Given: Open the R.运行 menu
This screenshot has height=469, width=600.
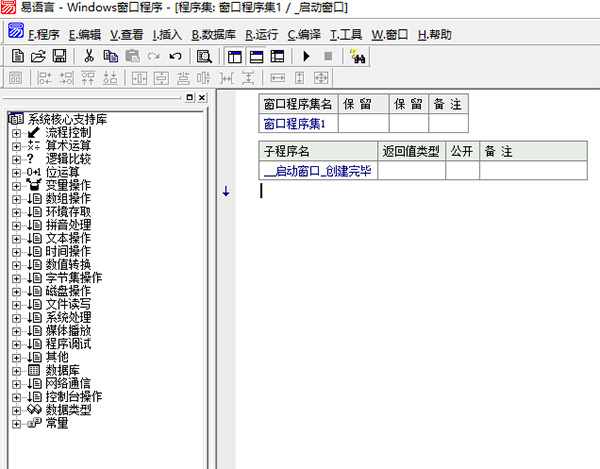Looking at the screenshot, I should click(x=262, y=35).
